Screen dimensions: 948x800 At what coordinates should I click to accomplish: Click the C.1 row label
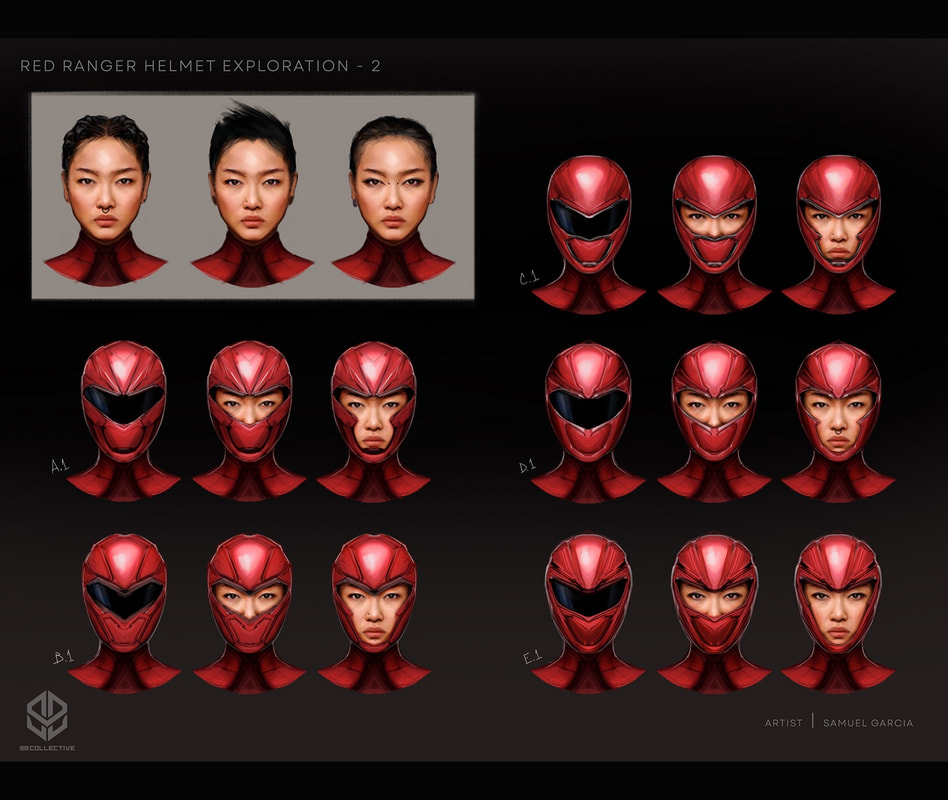(529, 278)
